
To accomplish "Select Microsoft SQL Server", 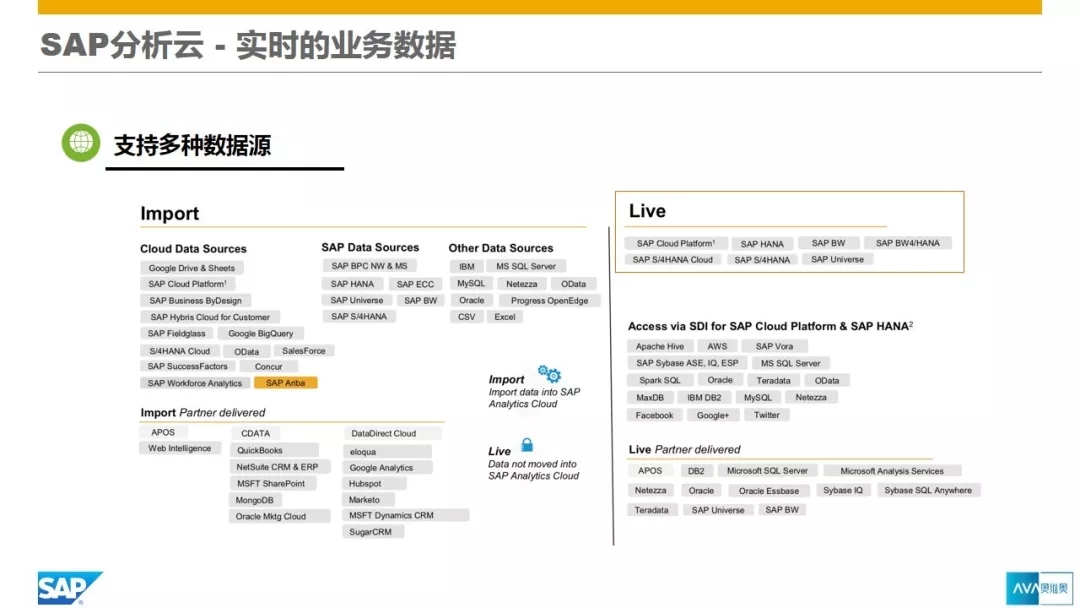I will [x=767, y=471].
